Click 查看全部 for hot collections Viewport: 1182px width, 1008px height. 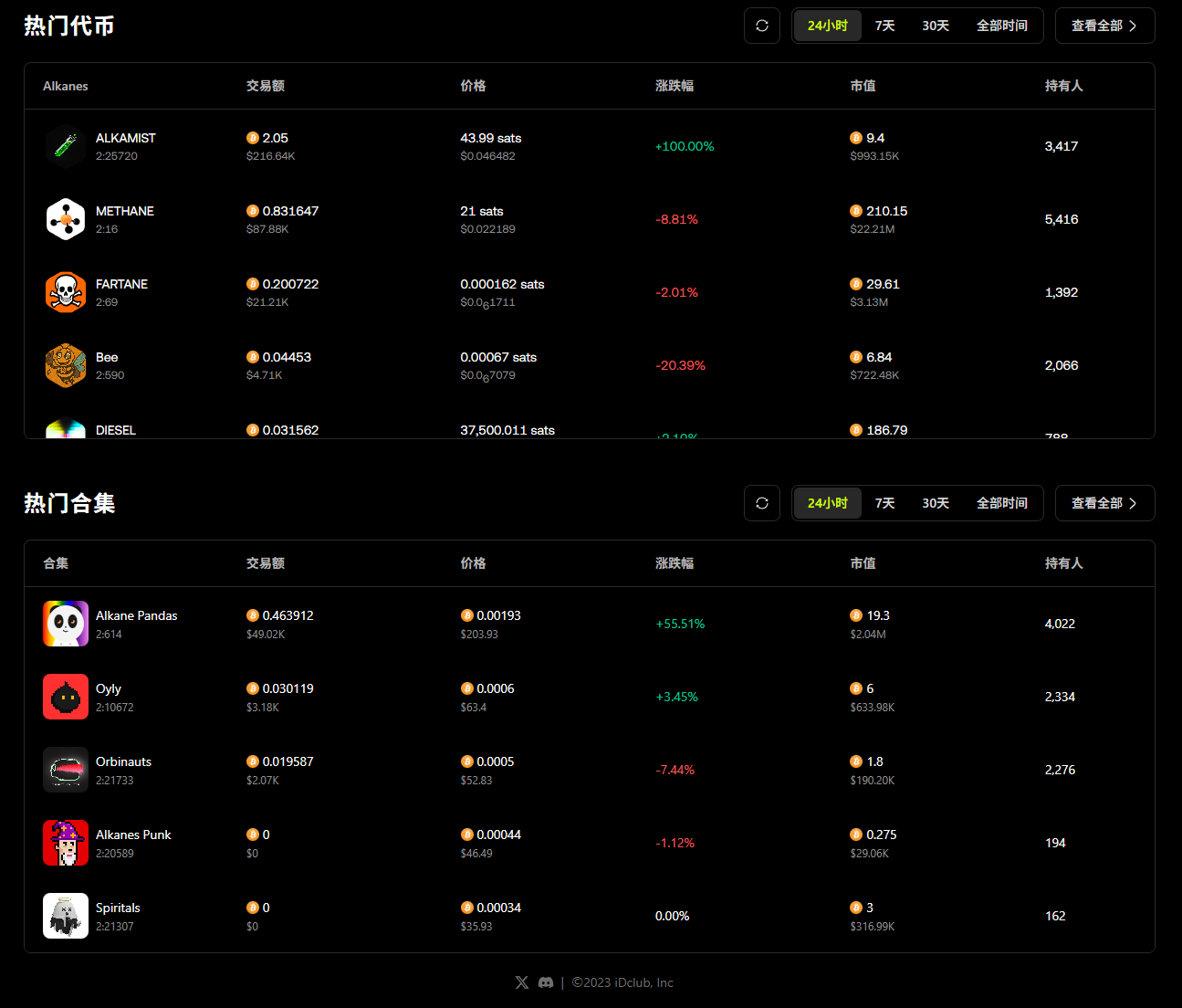coord(1104,503)
